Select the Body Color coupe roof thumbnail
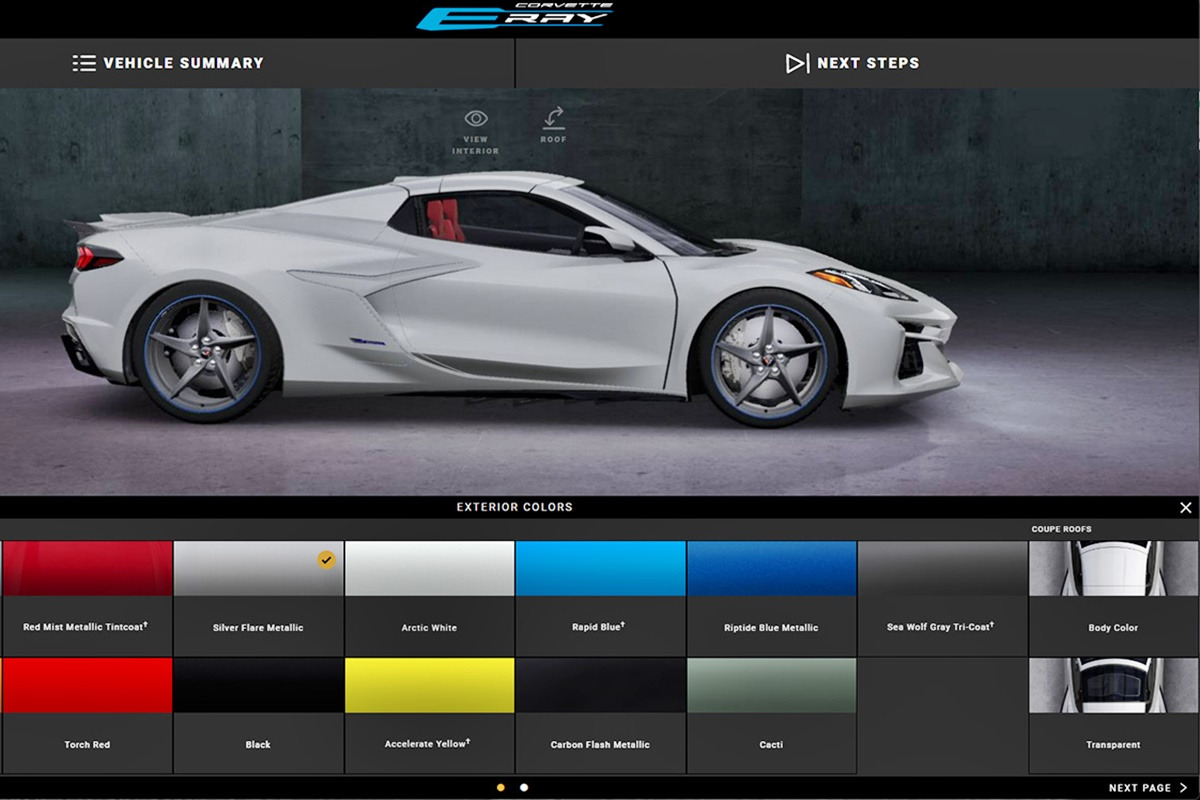The width and height of the screenshot is (1200, 800). (1113, 569)
